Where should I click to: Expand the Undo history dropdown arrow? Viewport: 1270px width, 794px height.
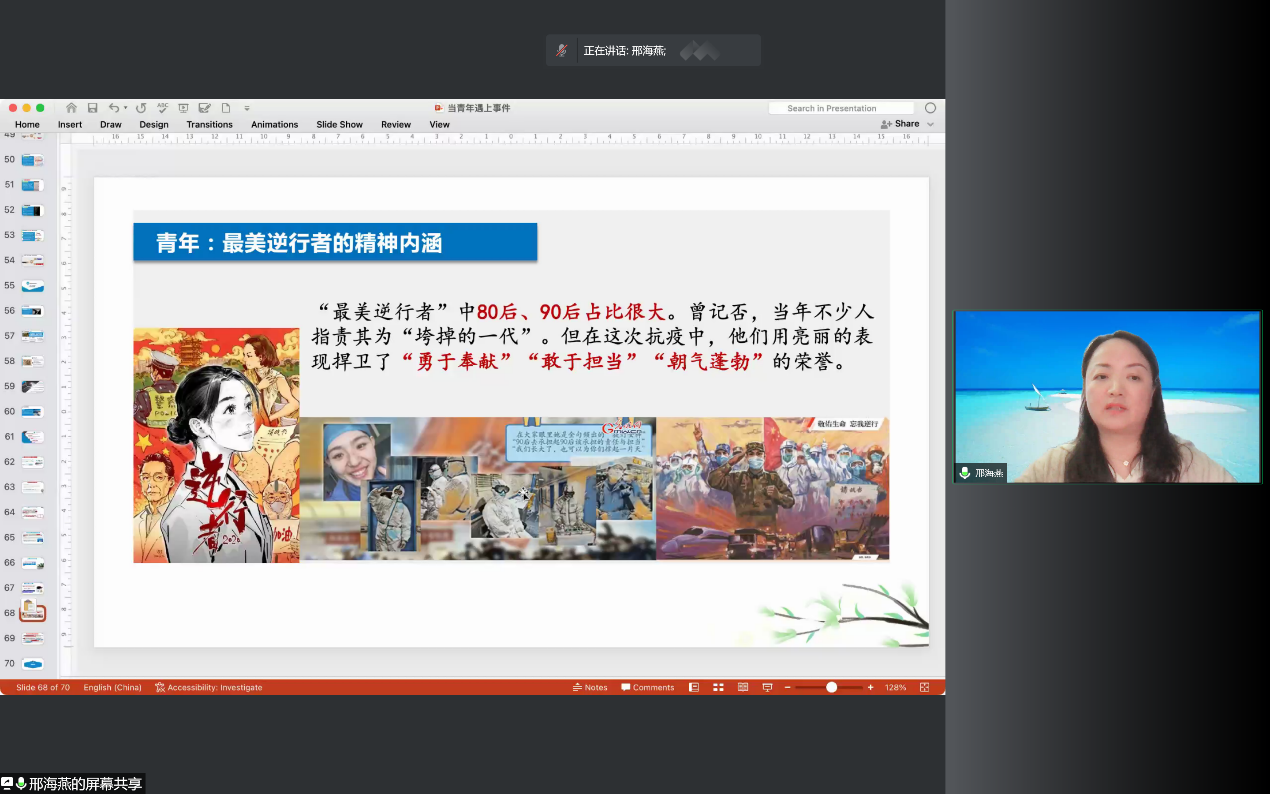[x=125, y=108]
